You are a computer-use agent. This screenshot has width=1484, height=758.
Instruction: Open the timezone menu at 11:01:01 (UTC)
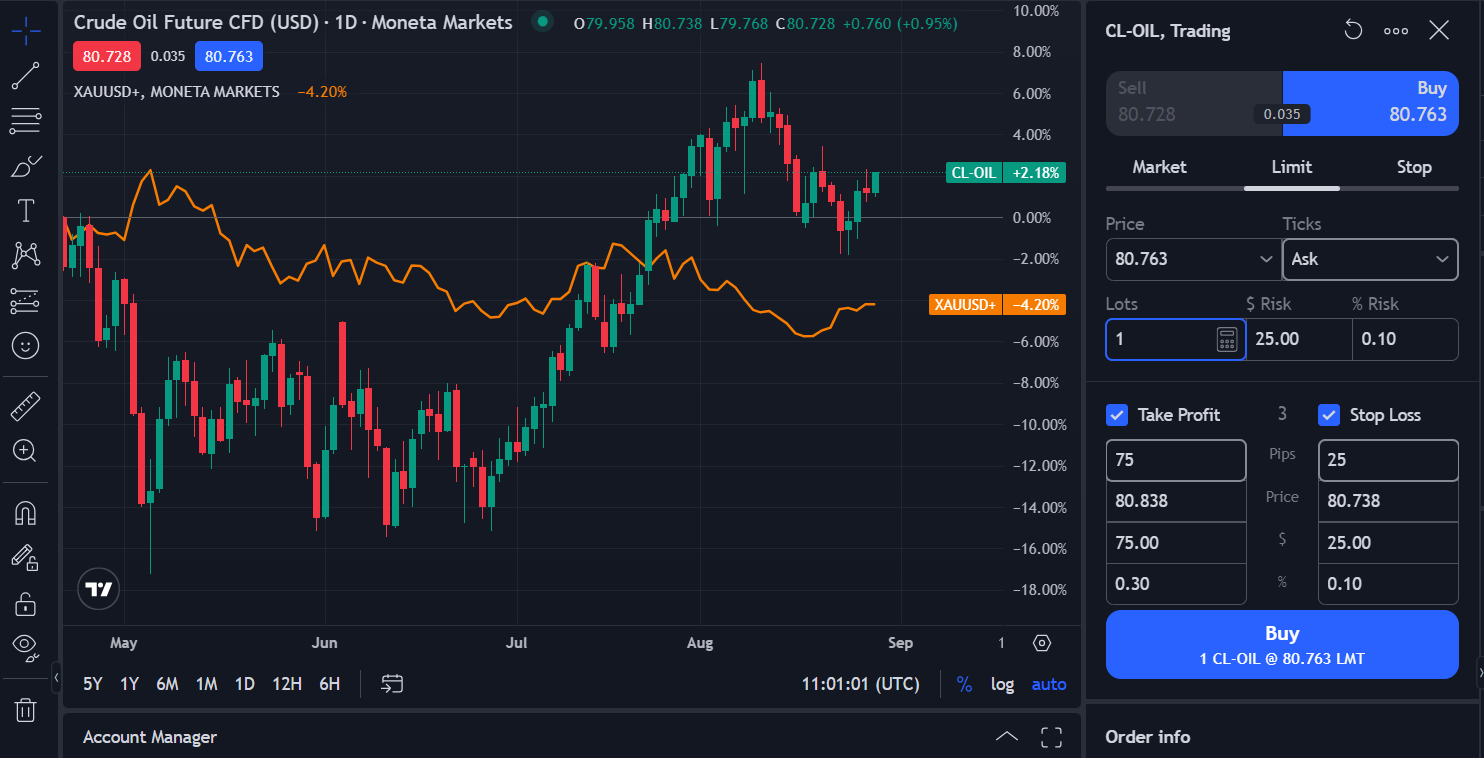[x=860, y=684]
